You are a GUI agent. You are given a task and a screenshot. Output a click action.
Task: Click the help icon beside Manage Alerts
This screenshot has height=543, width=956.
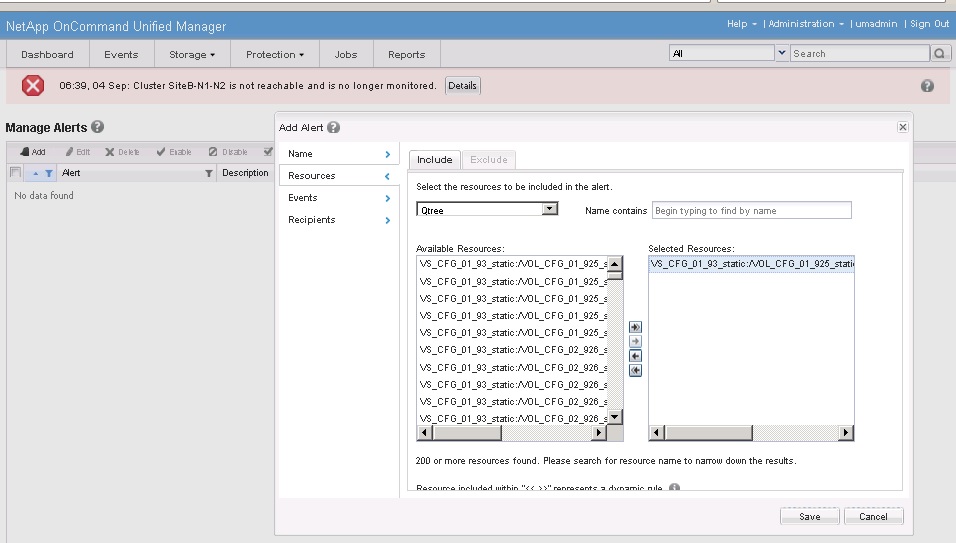click(x=98, y=127)
